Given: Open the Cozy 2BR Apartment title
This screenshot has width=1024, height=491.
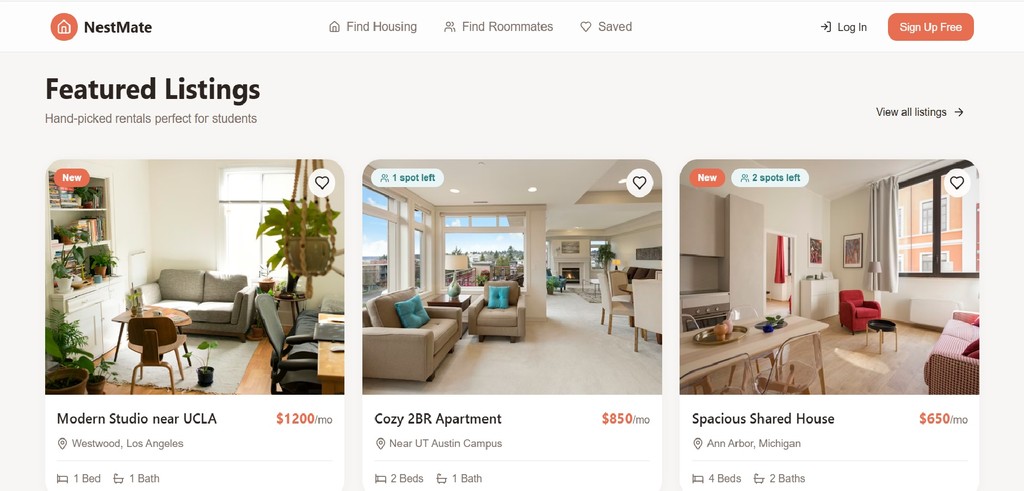Looking at the screenshot, I should point(438,419).
